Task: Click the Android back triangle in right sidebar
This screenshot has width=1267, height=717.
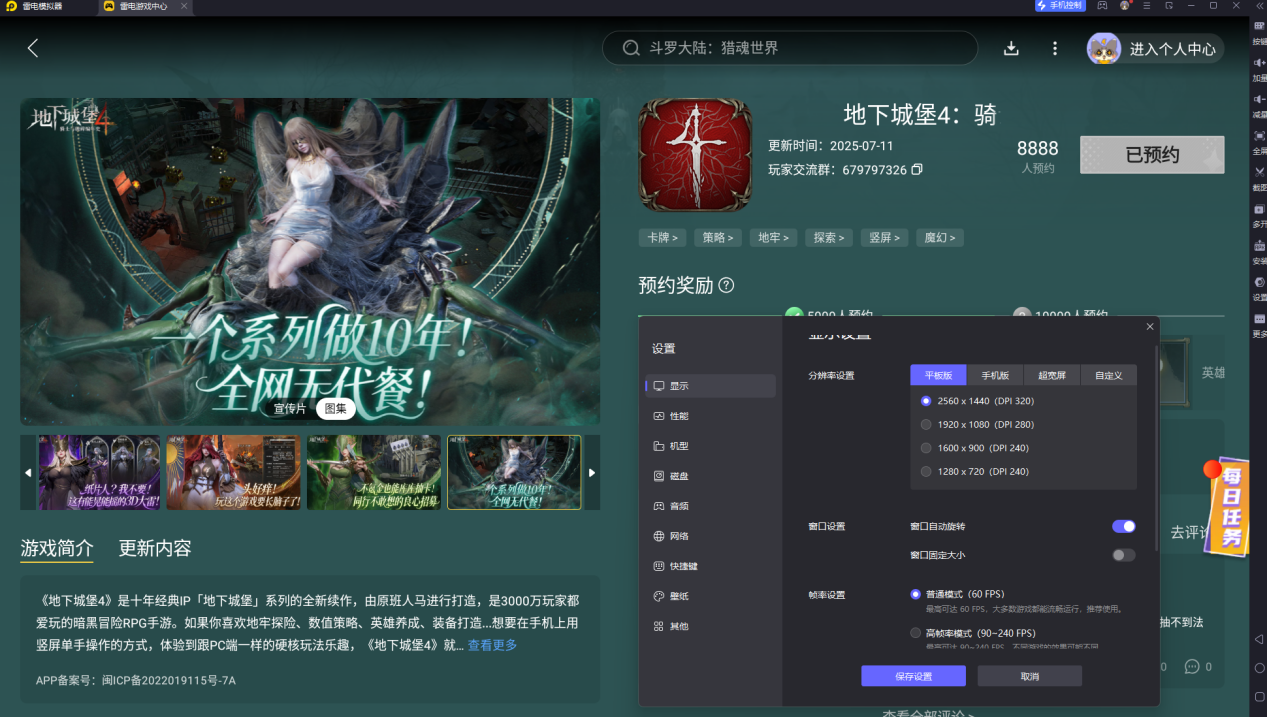Action: [1259, 639]
